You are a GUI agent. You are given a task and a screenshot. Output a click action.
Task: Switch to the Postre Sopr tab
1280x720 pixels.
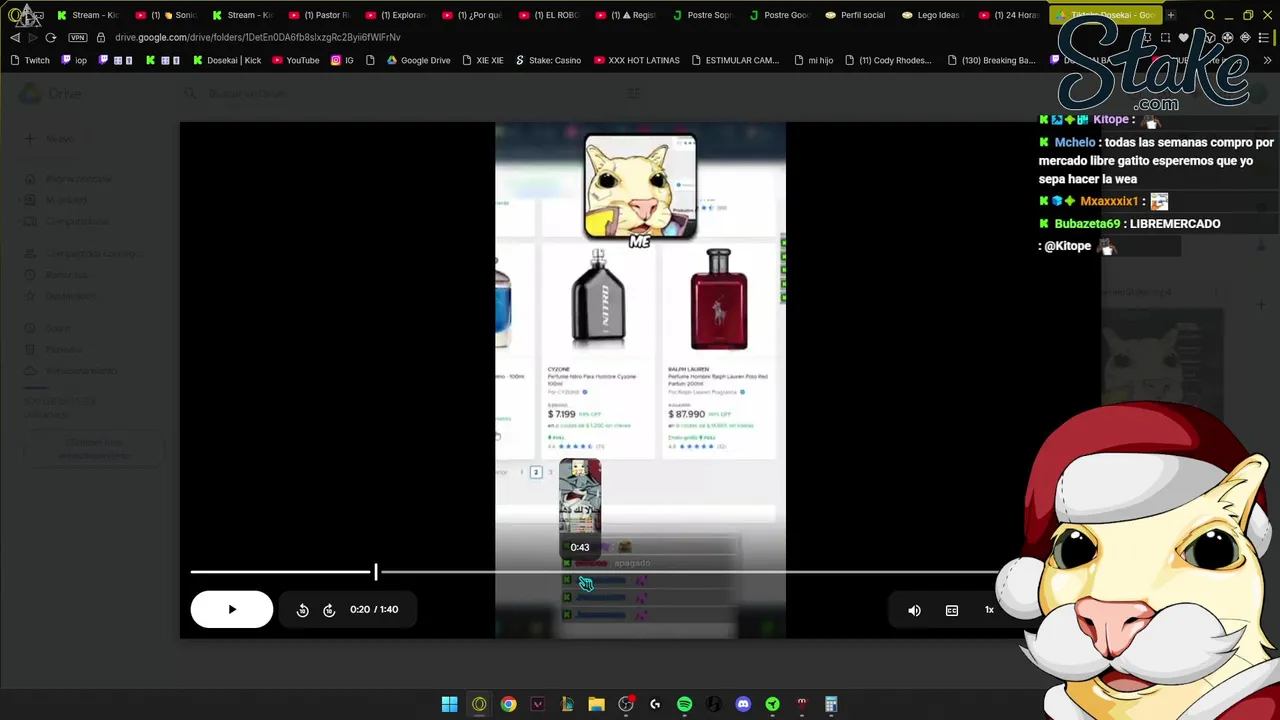click(x=703, y=15)
